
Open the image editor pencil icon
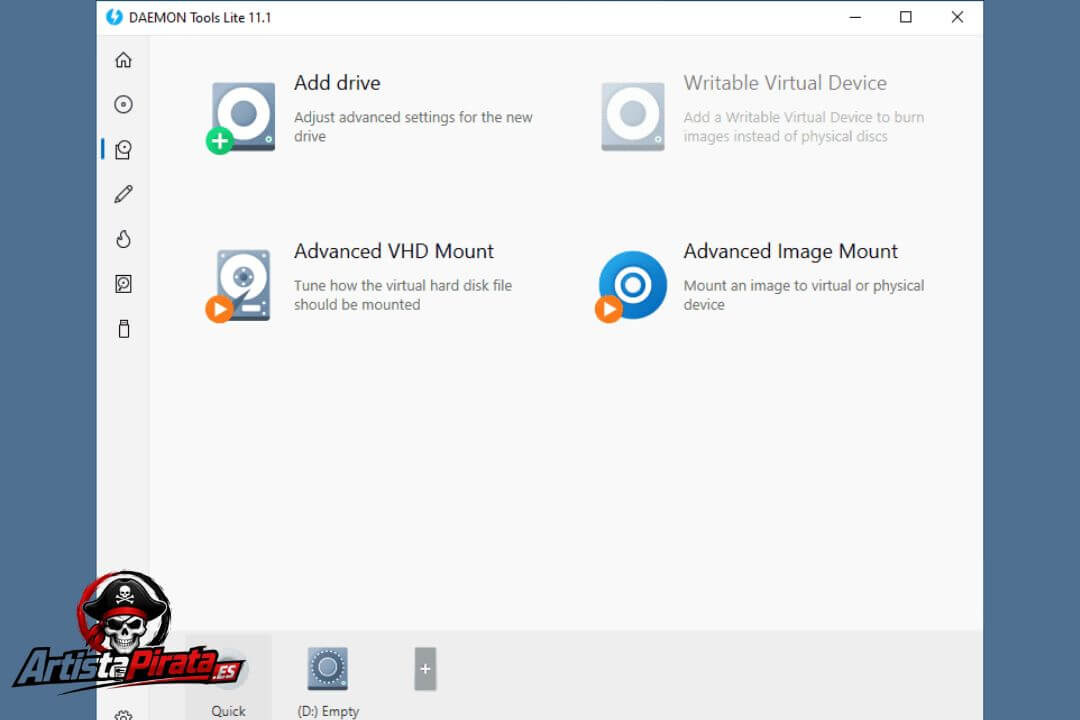click(x=123, y=194)
